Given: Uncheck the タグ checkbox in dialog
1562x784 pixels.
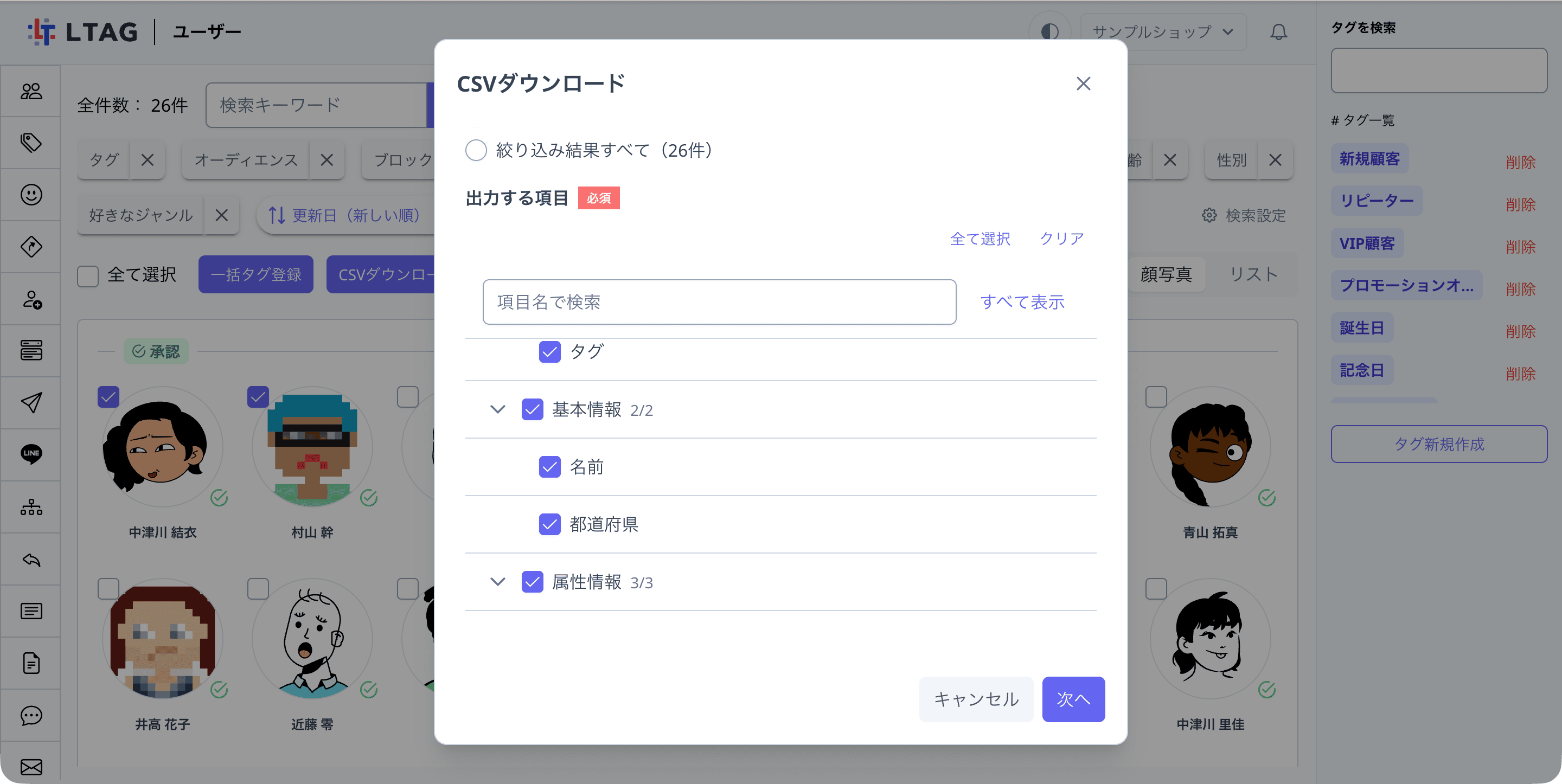Looking at the screenshot, I should 549,352.
